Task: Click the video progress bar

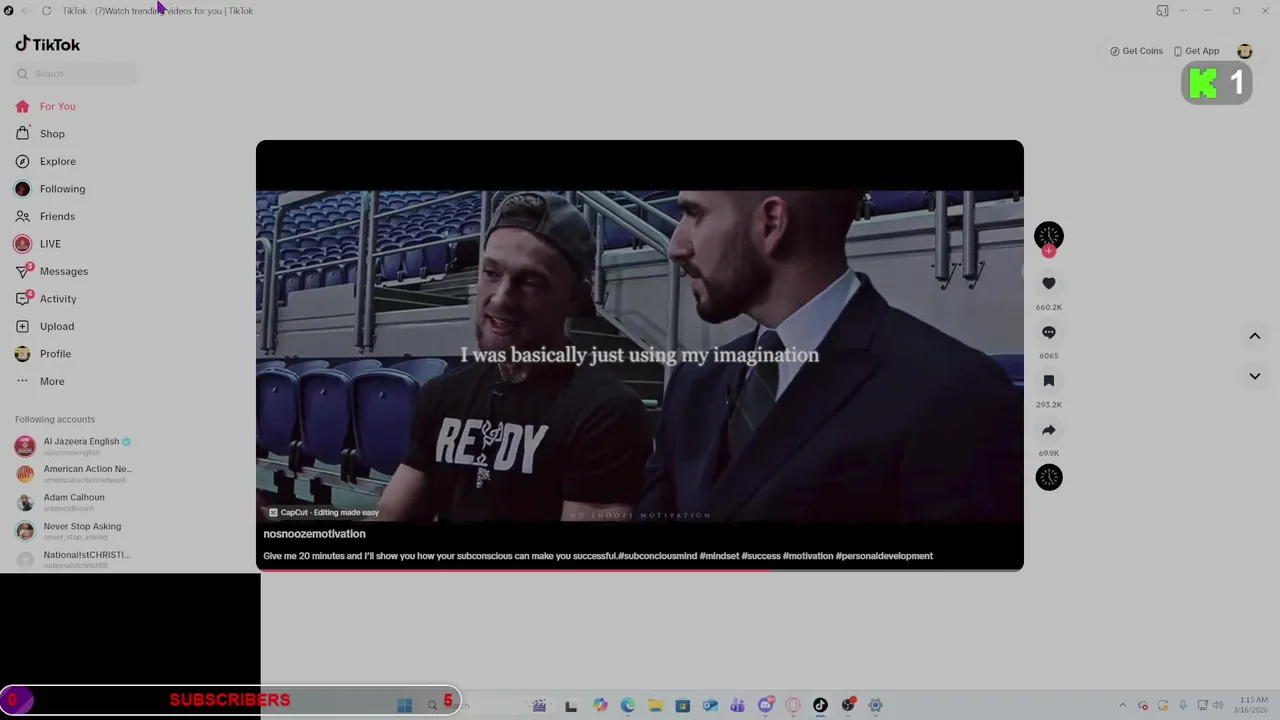Action: point(640,569)
